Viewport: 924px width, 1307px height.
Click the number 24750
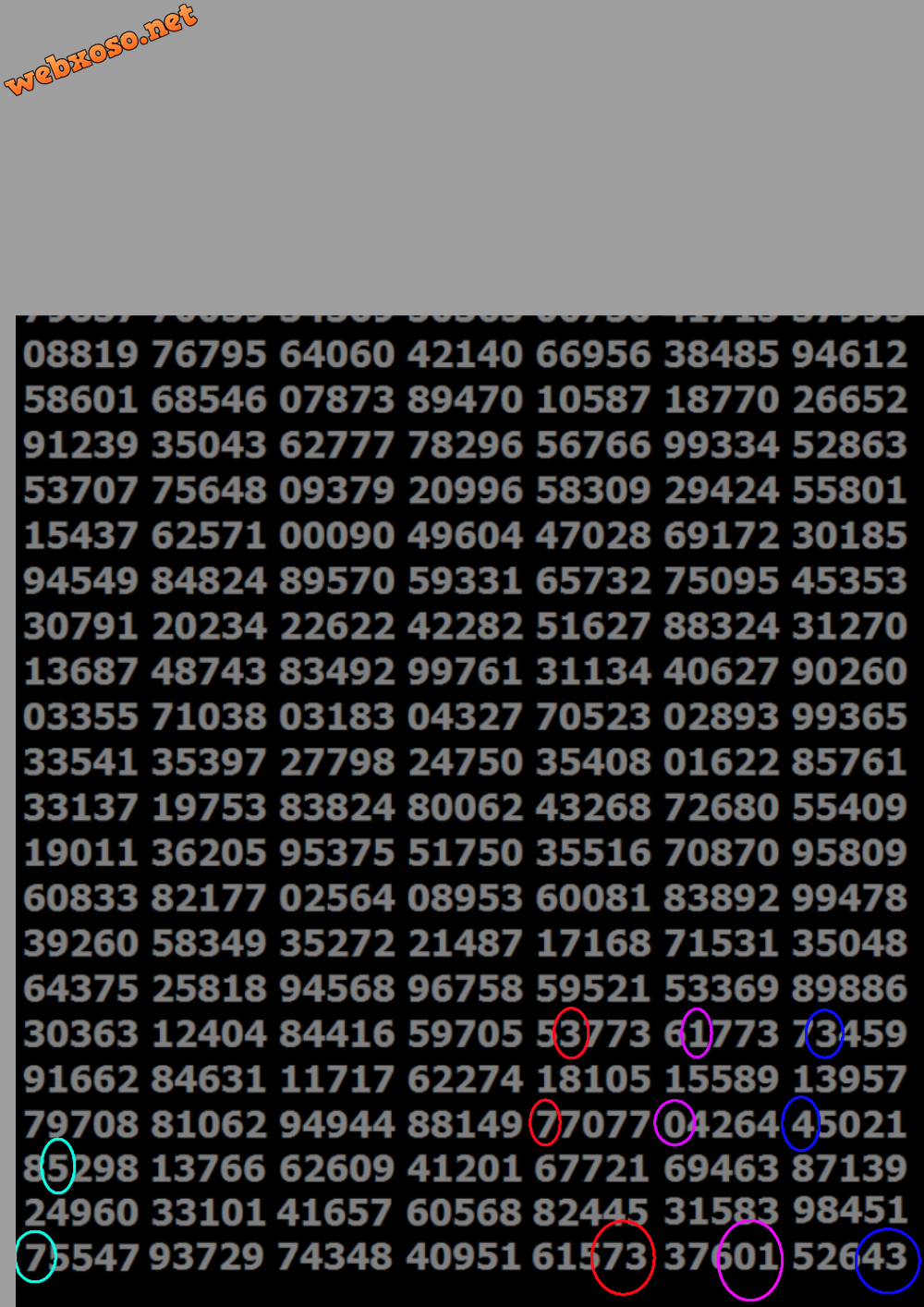pyautogui.click(x=465, y=762)
